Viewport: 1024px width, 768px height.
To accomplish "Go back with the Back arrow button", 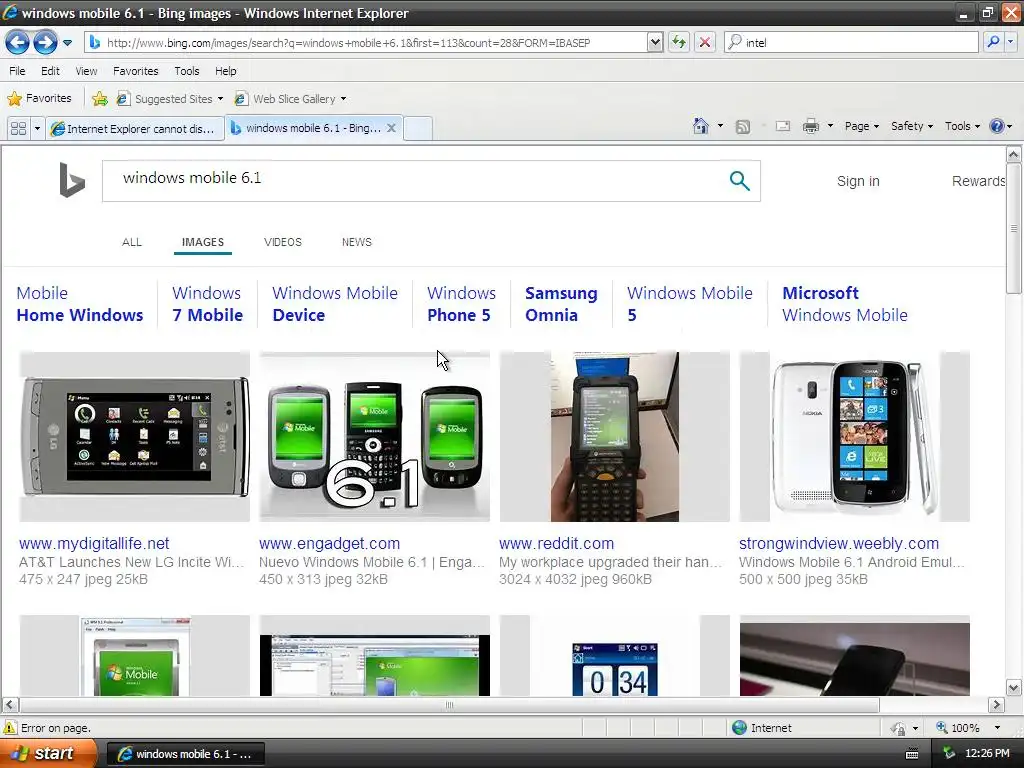I will (x=18, y=43).
